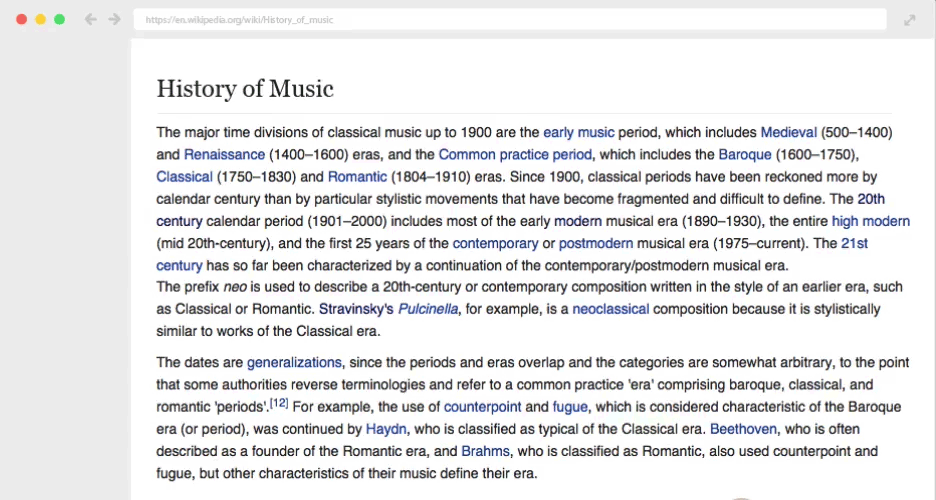Screen dimensions: 936x500
Task: Click the browser forward arrow
Action: pyautogui.click(x=115, y=20)
